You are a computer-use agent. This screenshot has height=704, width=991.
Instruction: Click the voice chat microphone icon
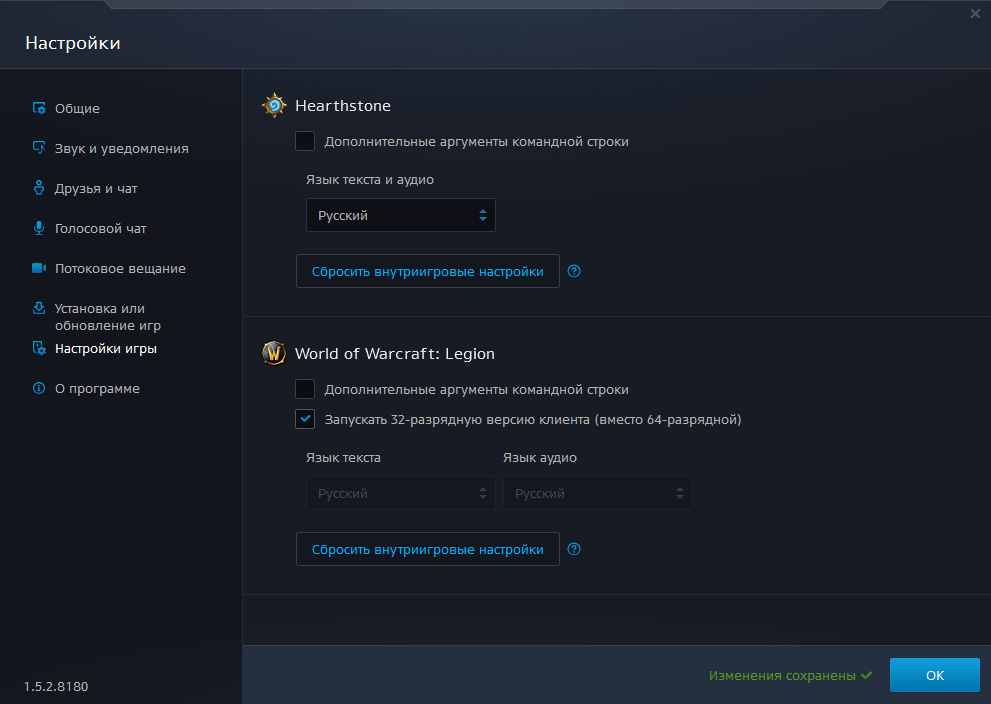point(39,228)
